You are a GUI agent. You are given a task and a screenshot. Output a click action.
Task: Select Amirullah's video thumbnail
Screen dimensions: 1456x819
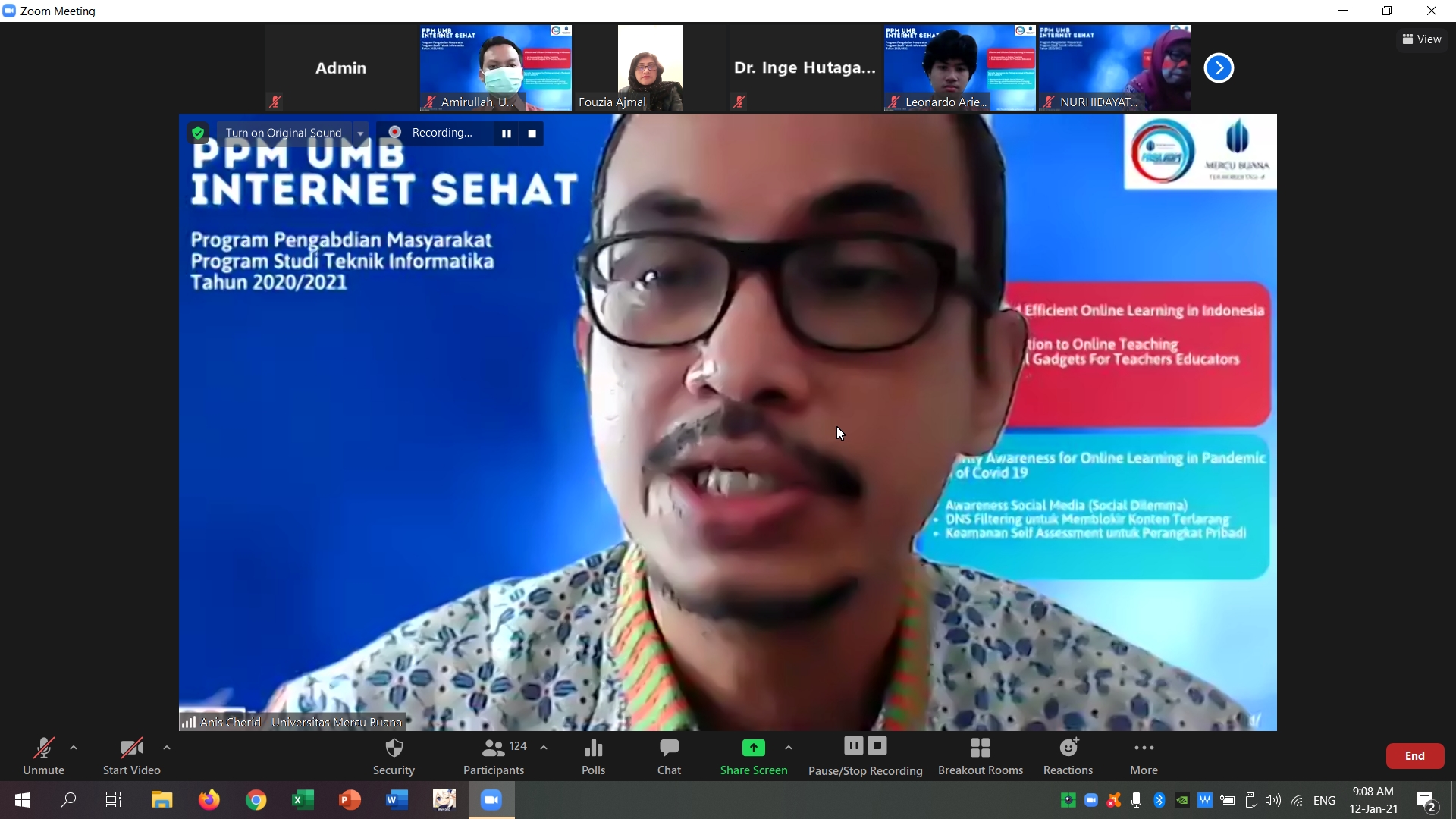tap(496, 68)
